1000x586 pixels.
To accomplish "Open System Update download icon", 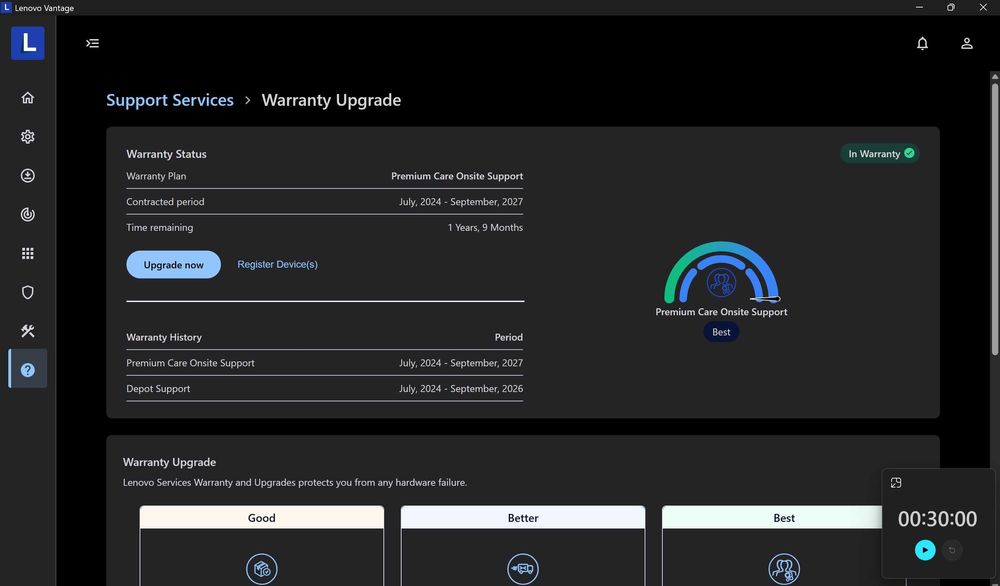I will click(27, 175).
